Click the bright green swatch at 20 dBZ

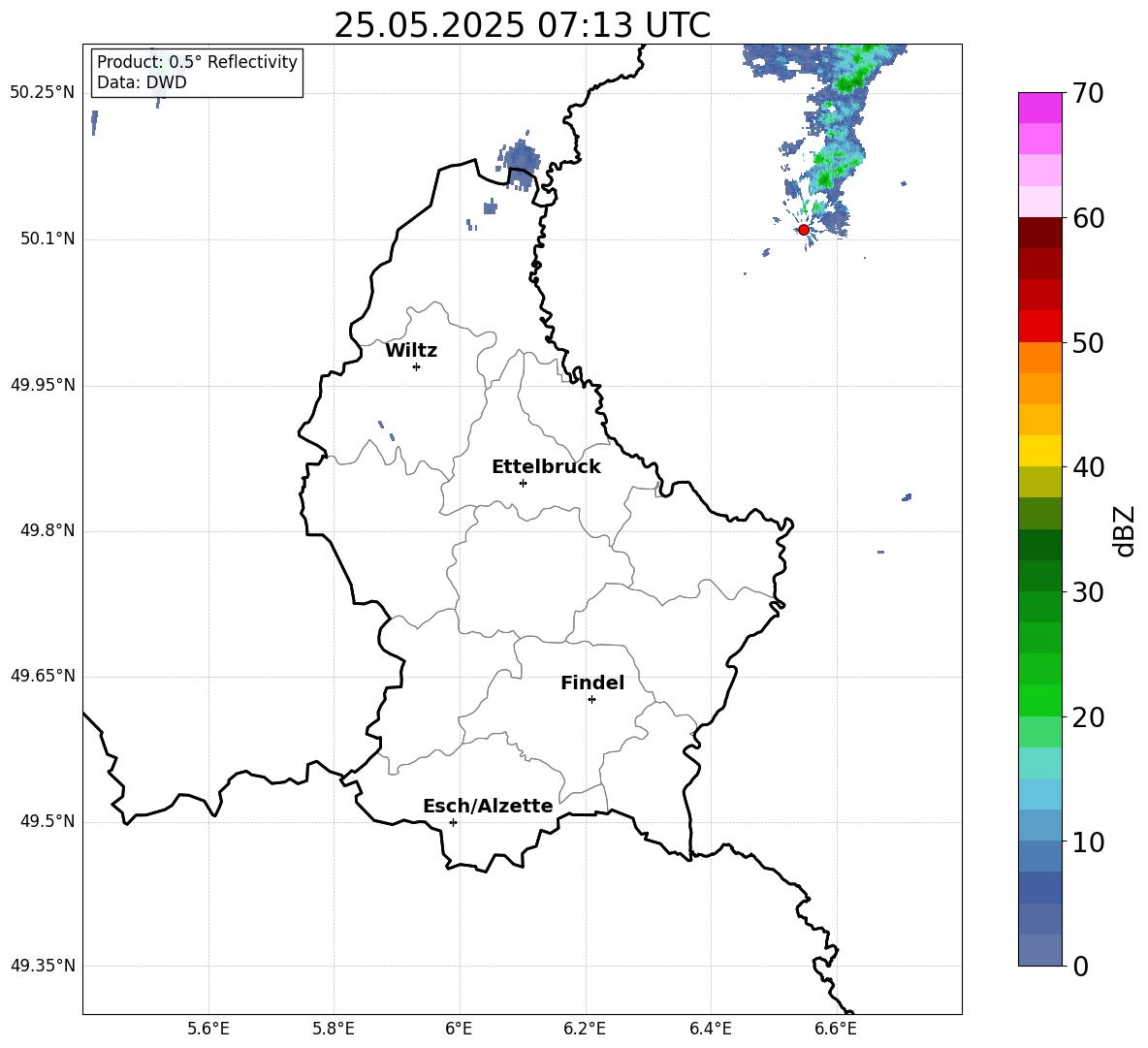pyautogui.click(x=1040, y=700)
